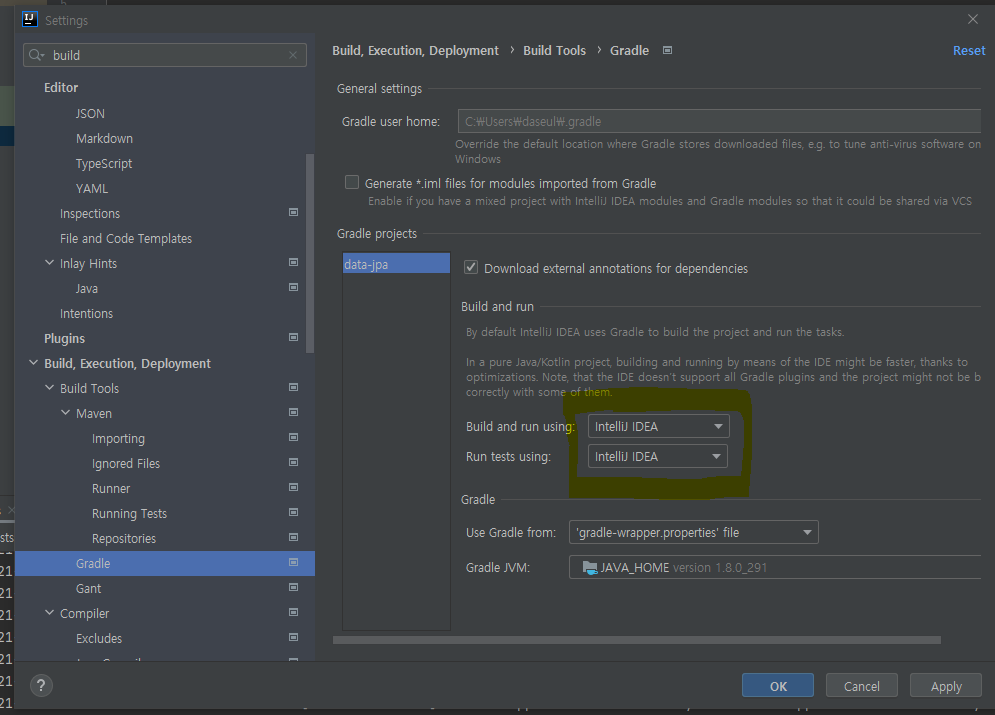
Task: Click the Reset link
Action: [968, 51]
